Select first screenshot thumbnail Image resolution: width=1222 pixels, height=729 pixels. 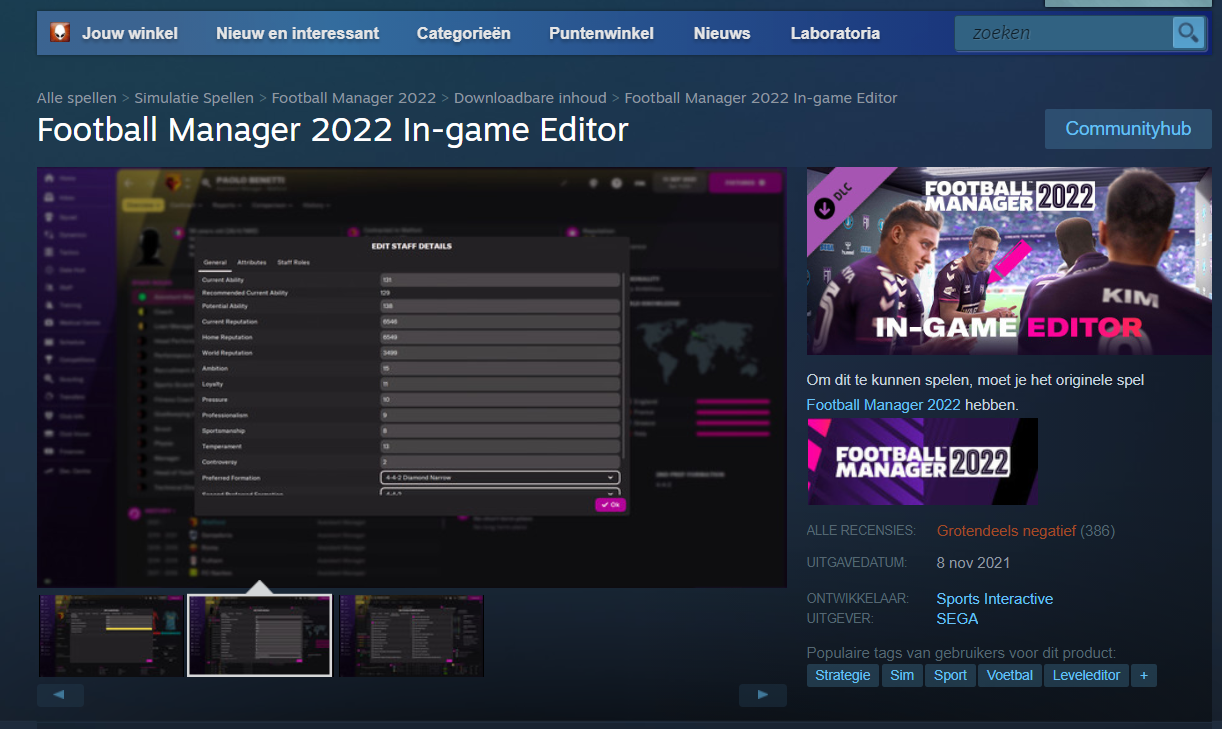click(111, 636)
